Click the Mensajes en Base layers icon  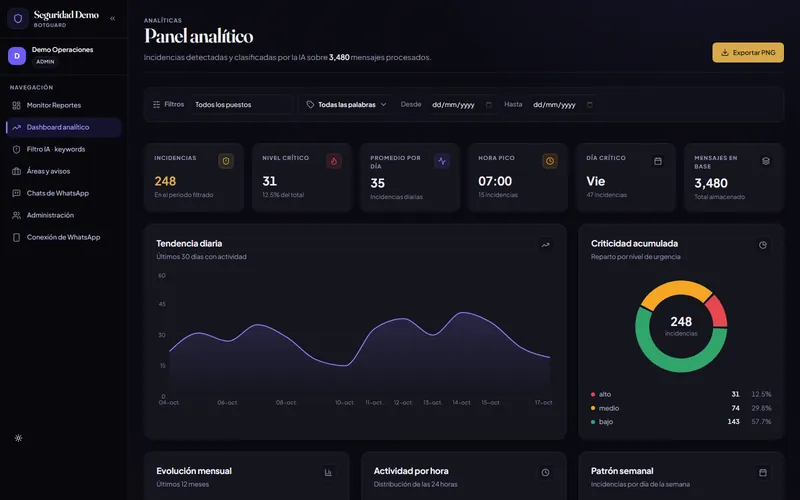point(765,161)
